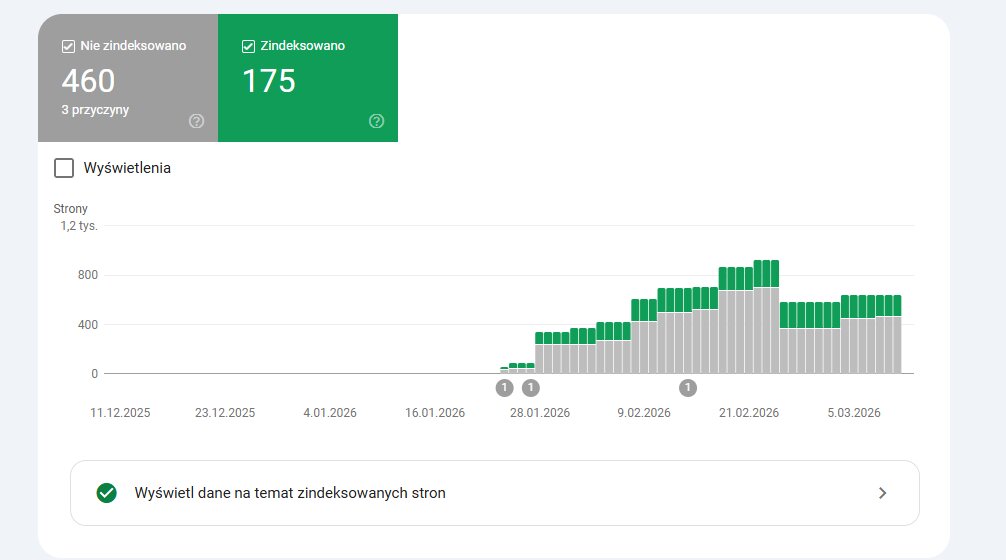Open rightmost annotation marker under the chart

pyautogui.click(x=687, y=387)
